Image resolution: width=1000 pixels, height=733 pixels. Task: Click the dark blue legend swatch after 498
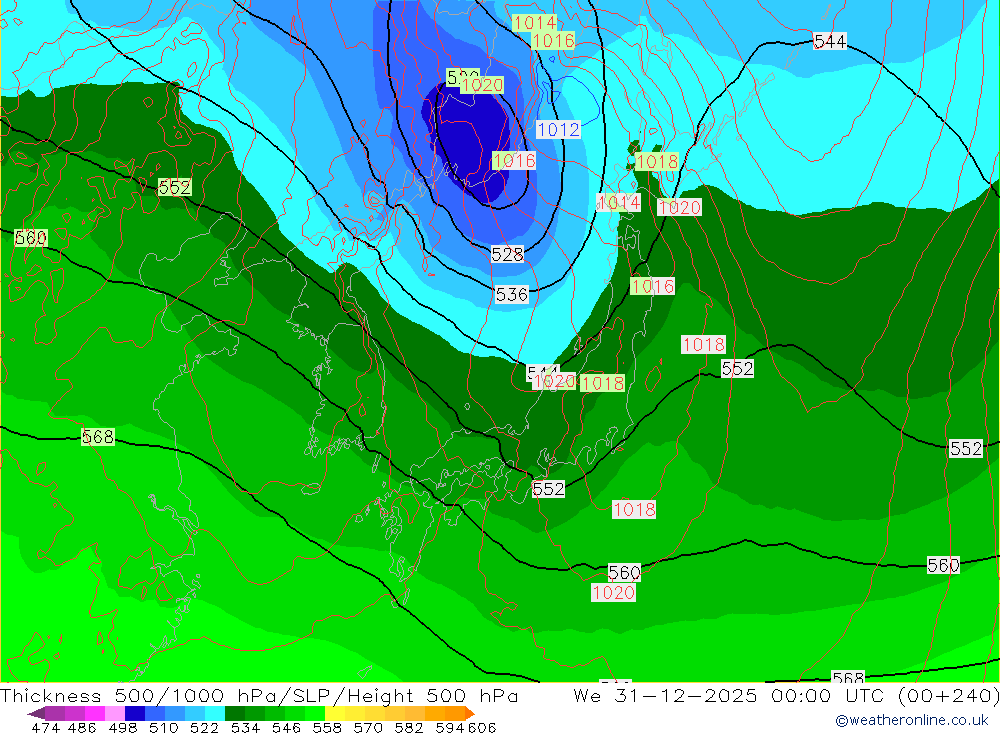(x=135, y=713)
